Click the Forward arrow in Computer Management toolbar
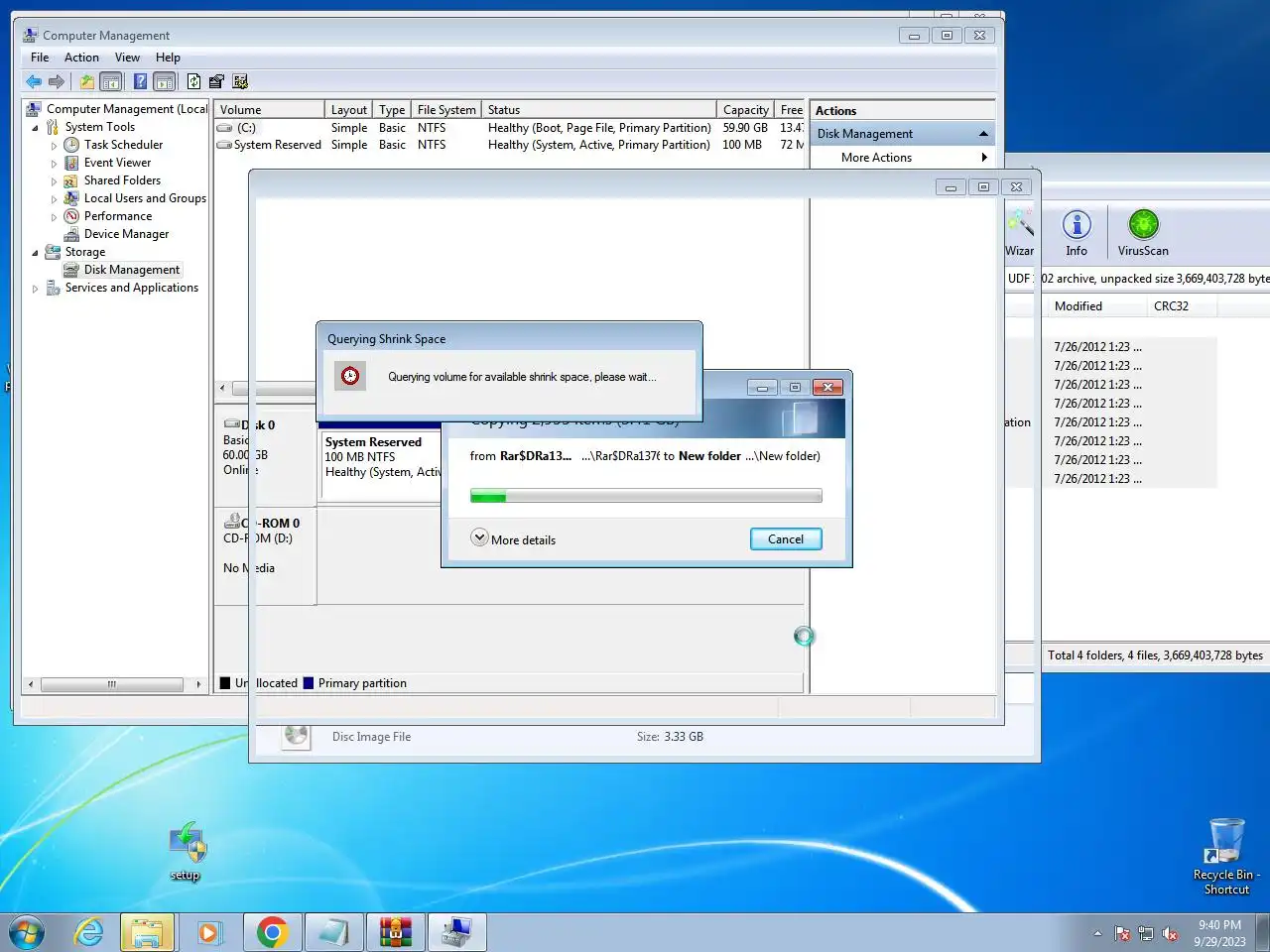 [x=57, y=81]
